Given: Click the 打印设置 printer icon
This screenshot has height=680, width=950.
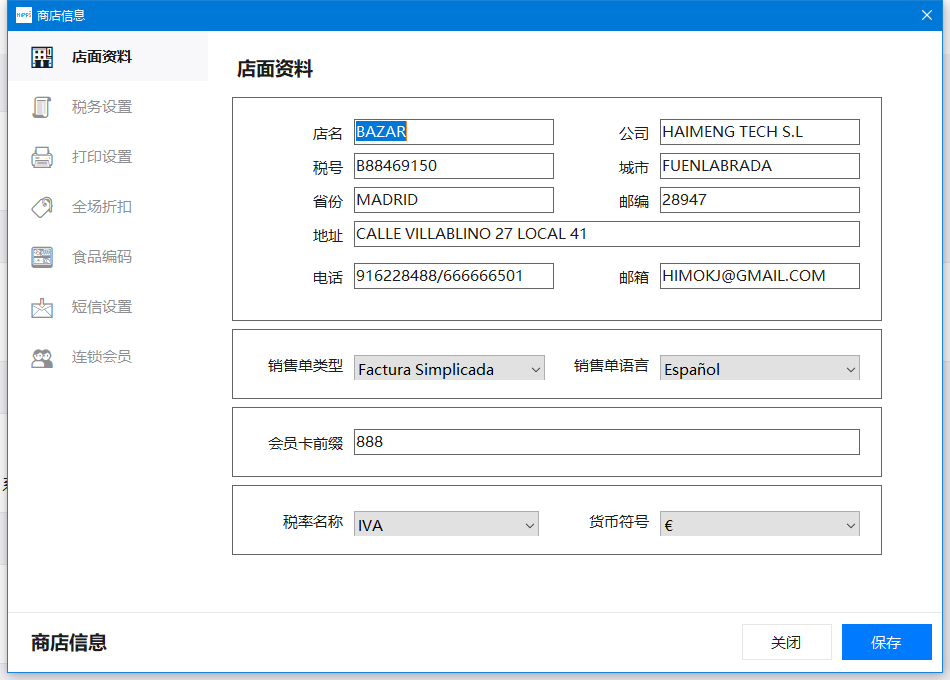Looking at the screenshot, I should tap(42, 157).
